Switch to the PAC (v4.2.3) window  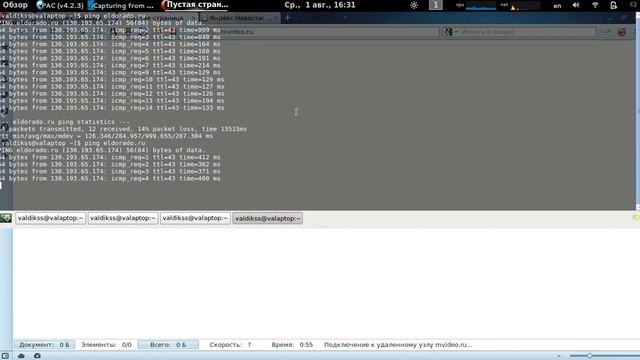click(60, 5)
